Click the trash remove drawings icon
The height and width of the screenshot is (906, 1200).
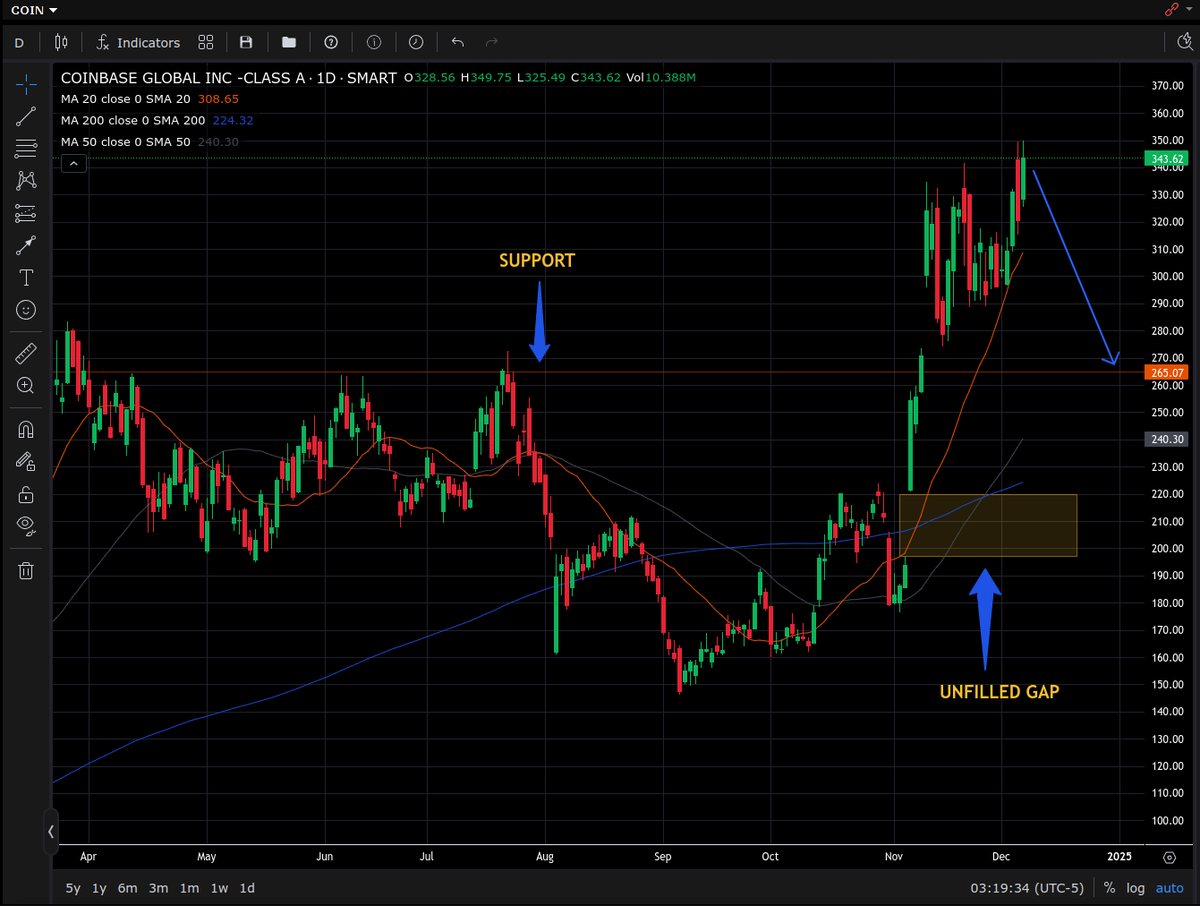tap(26, 570)
